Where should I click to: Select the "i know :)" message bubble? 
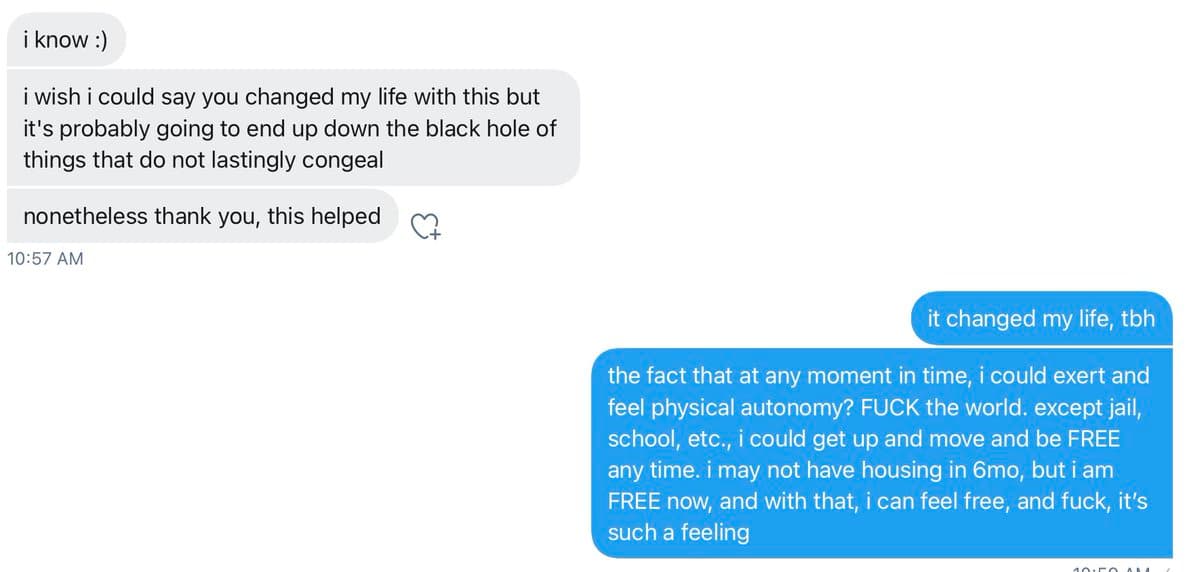coord(65,40)
